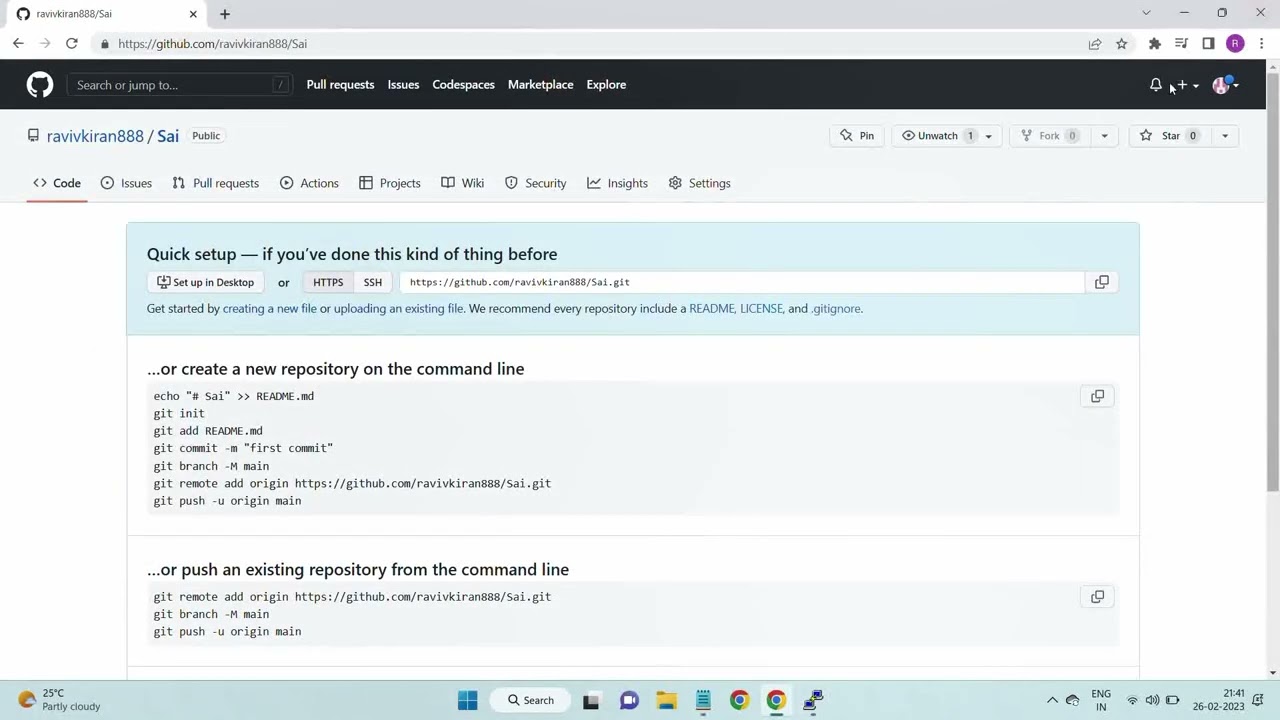Screen dimensions: 1280x720
Task: Open the Projects tab
Action: [x=390, y=183]
